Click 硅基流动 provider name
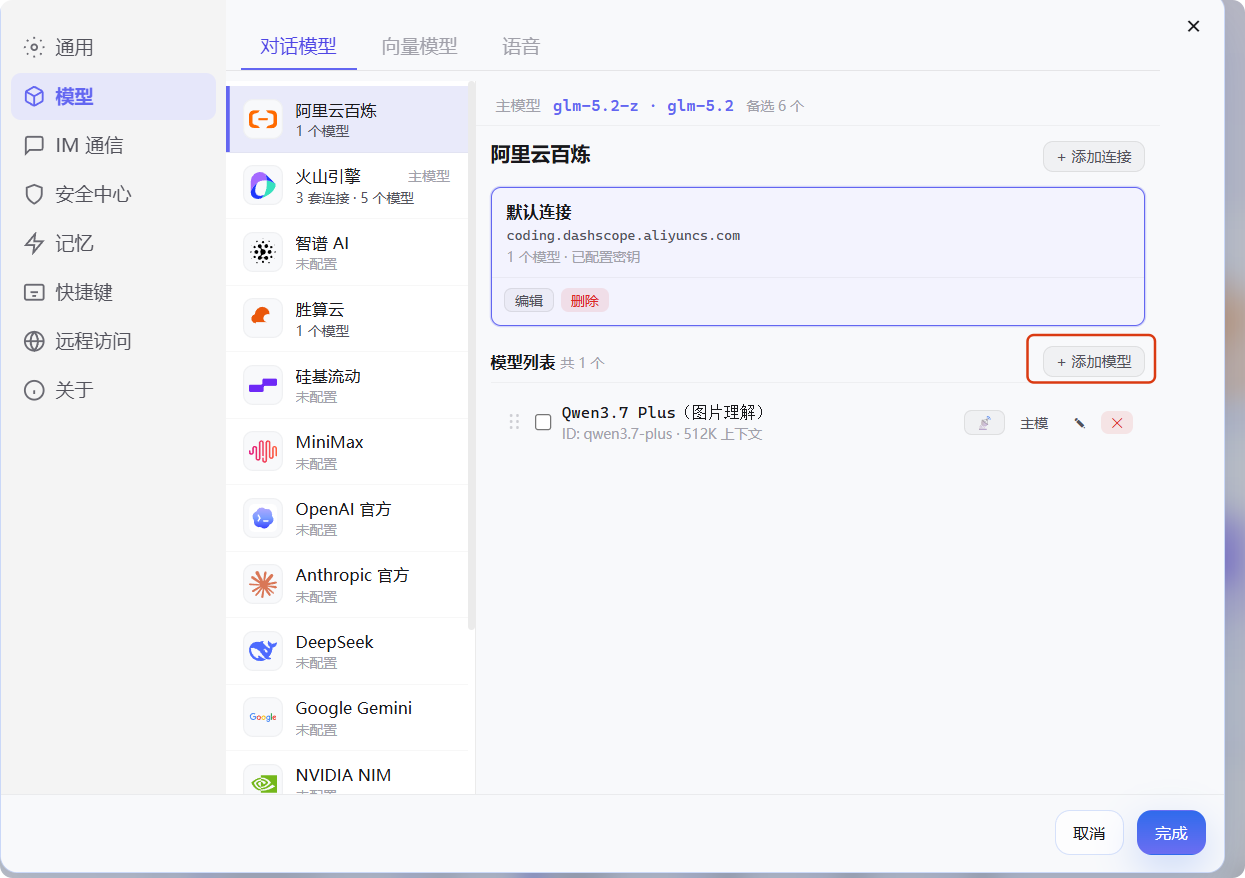Screen dimensions: 1245x878 coord(328,376)
